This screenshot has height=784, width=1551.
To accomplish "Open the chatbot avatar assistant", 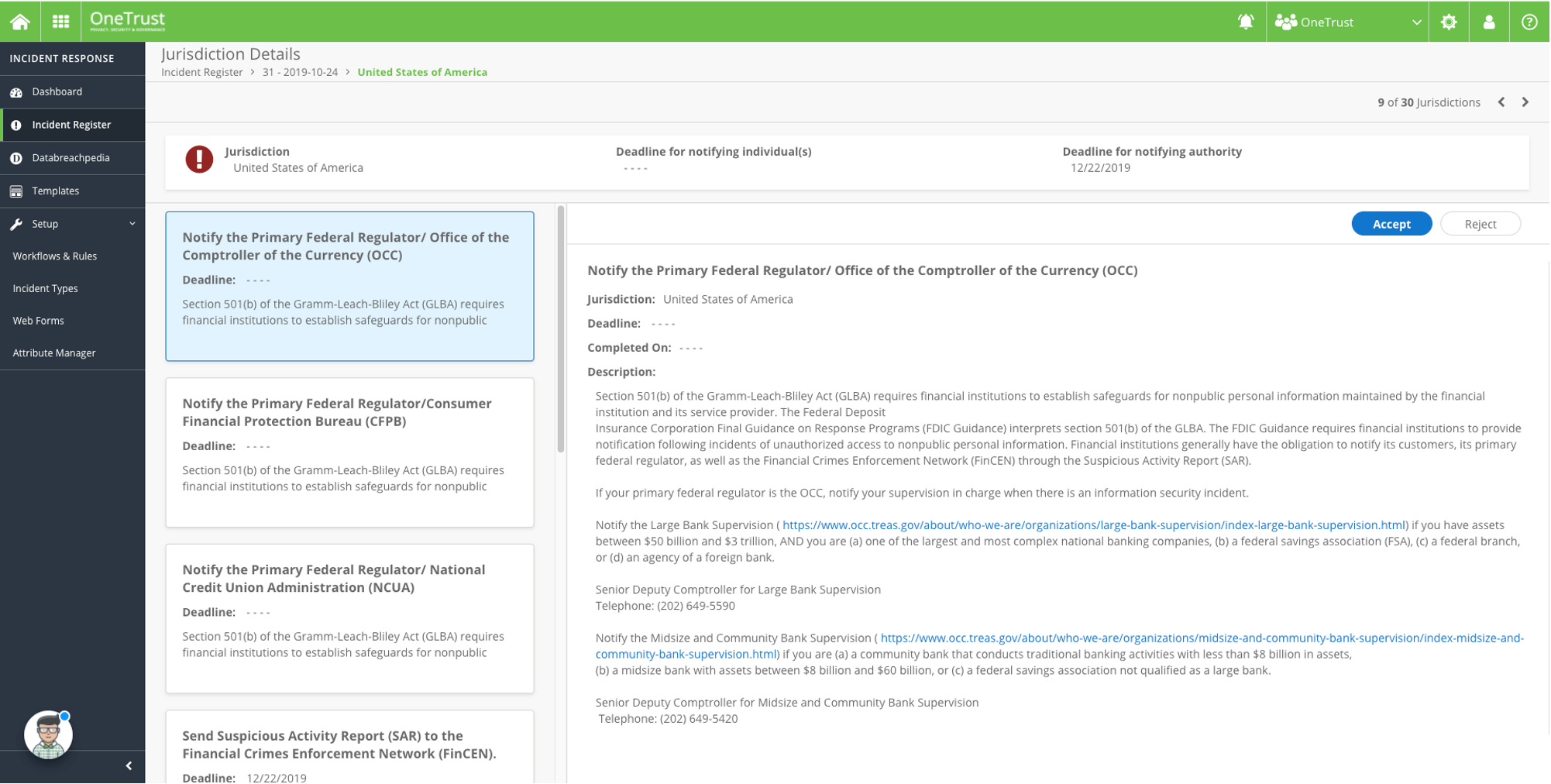I will (x=48, y=734).
